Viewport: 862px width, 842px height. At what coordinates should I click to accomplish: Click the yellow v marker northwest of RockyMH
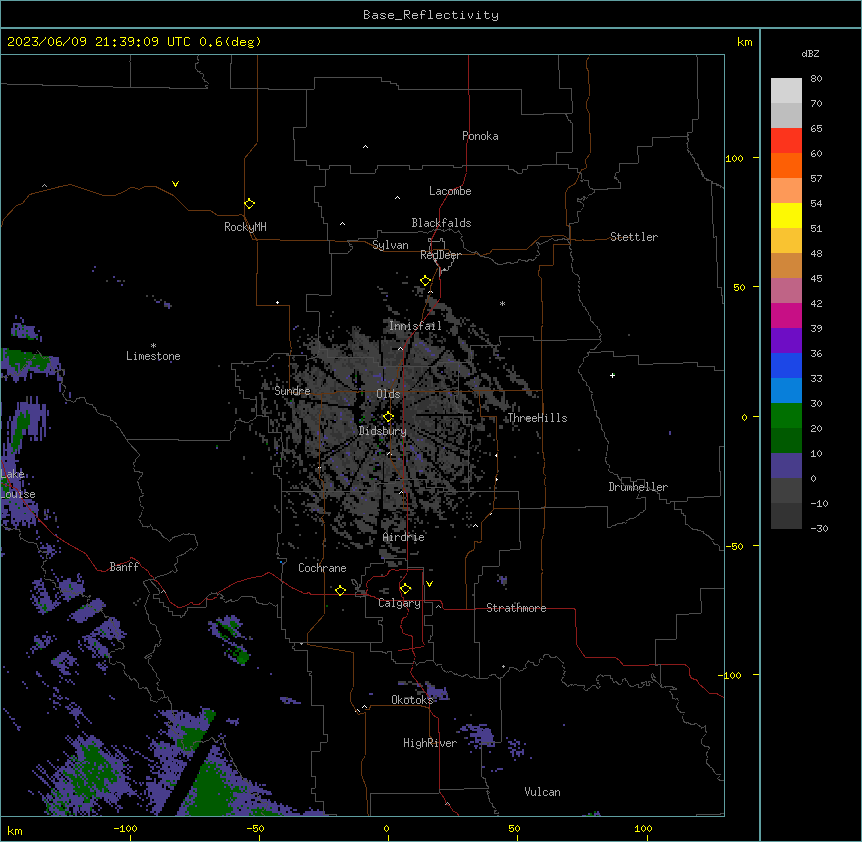(x=175, y=184)
